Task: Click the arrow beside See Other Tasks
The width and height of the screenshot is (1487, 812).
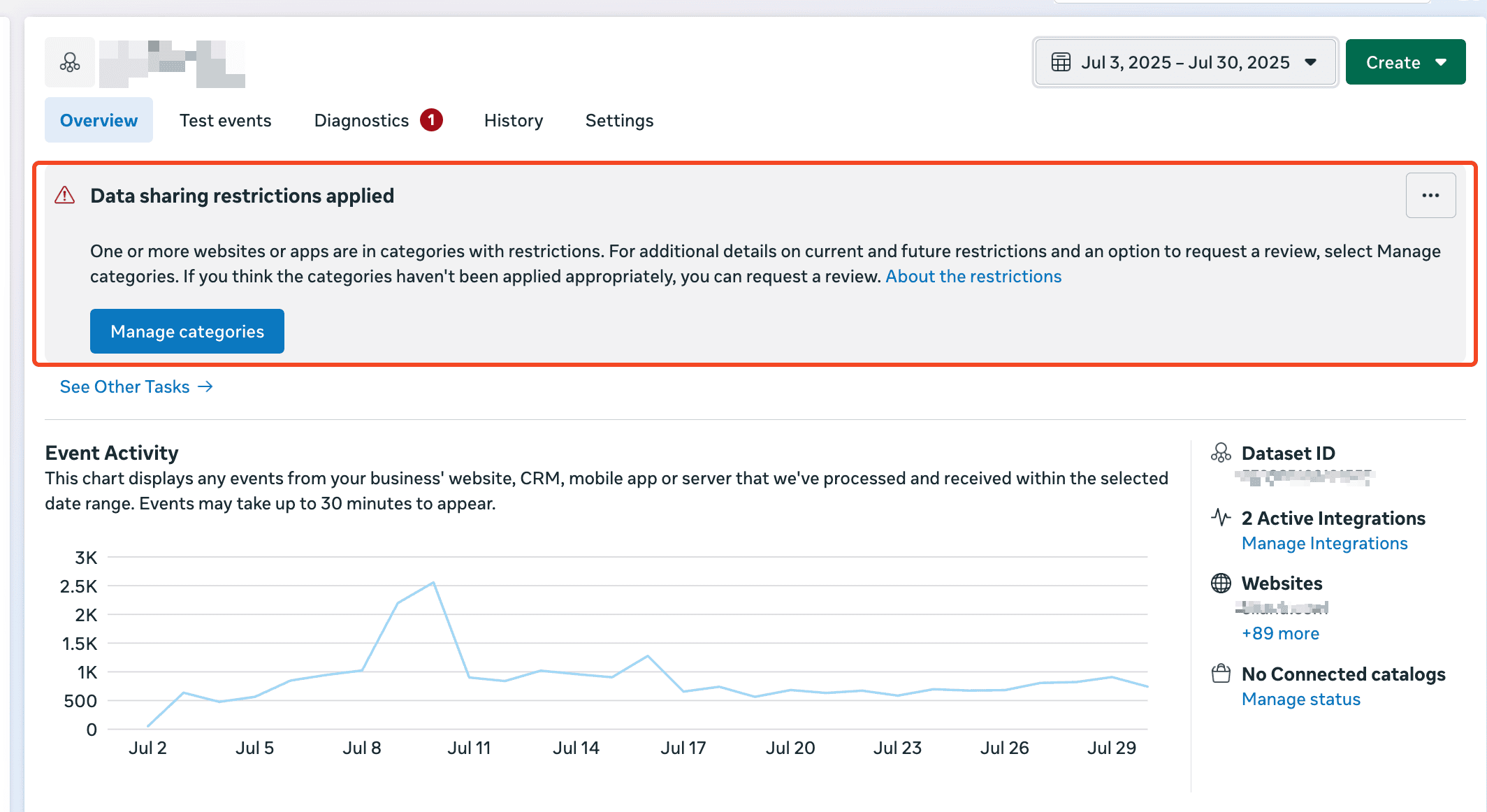Action: click(205, 386)
